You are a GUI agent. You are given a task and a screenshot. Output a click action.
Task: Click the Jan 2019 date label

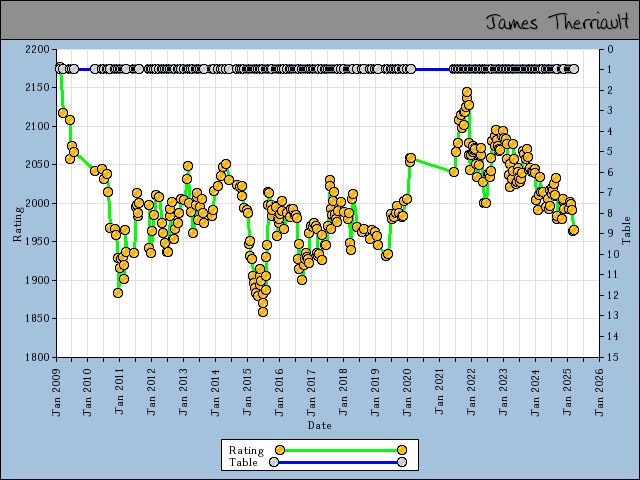tap(375, 393)
